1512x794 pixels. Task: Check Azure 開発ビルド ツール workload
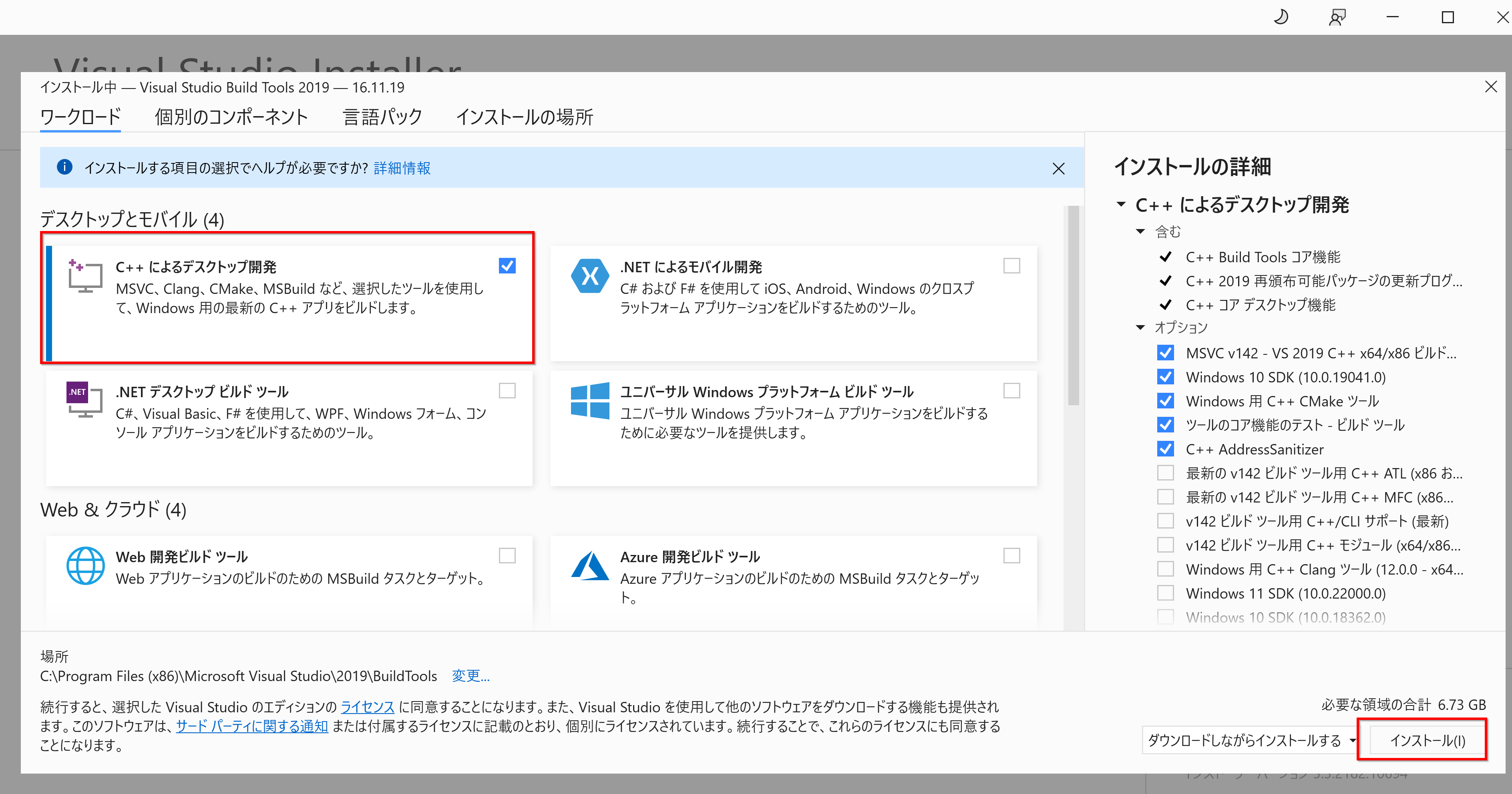(x=1011, y=556)
